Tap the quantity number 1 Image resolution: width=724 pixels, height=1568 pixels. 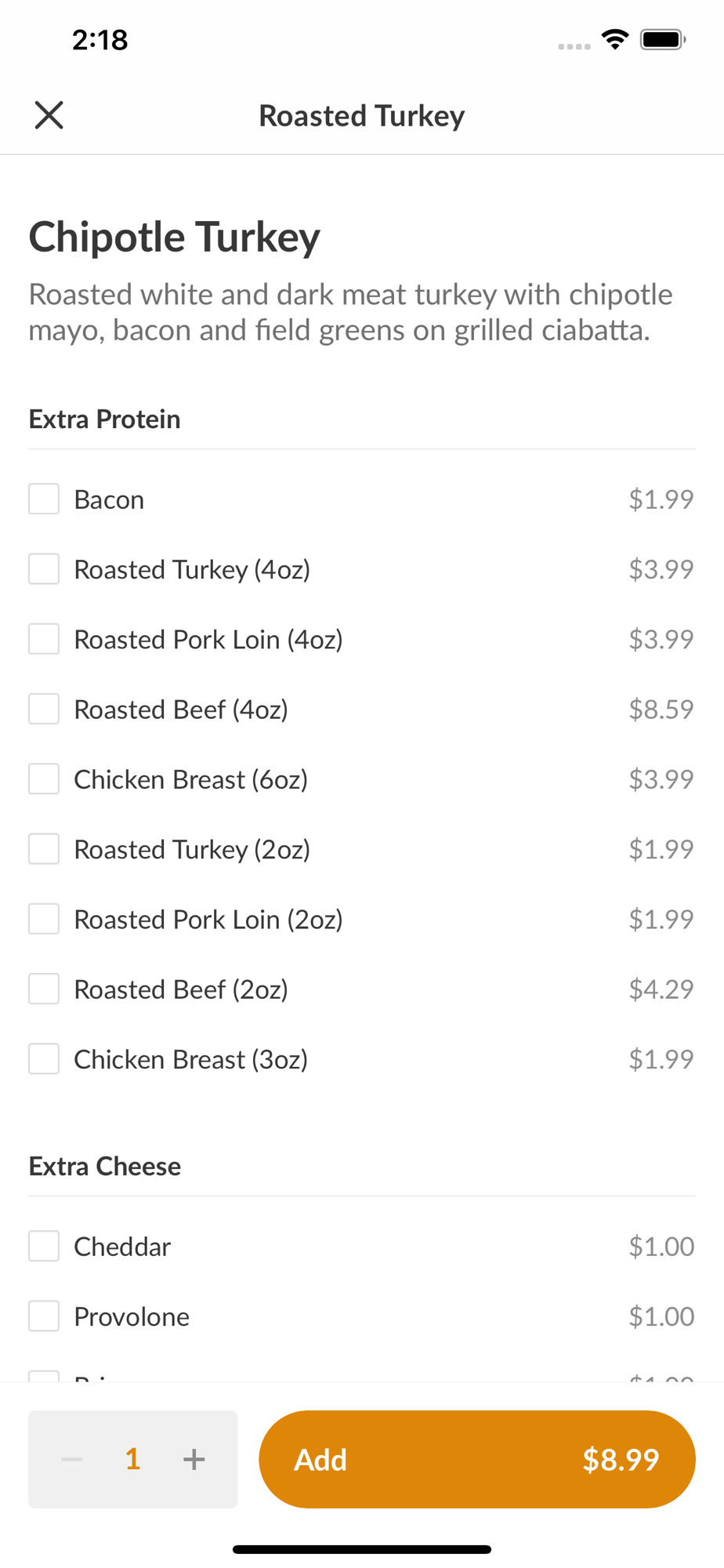point(132,1459)
